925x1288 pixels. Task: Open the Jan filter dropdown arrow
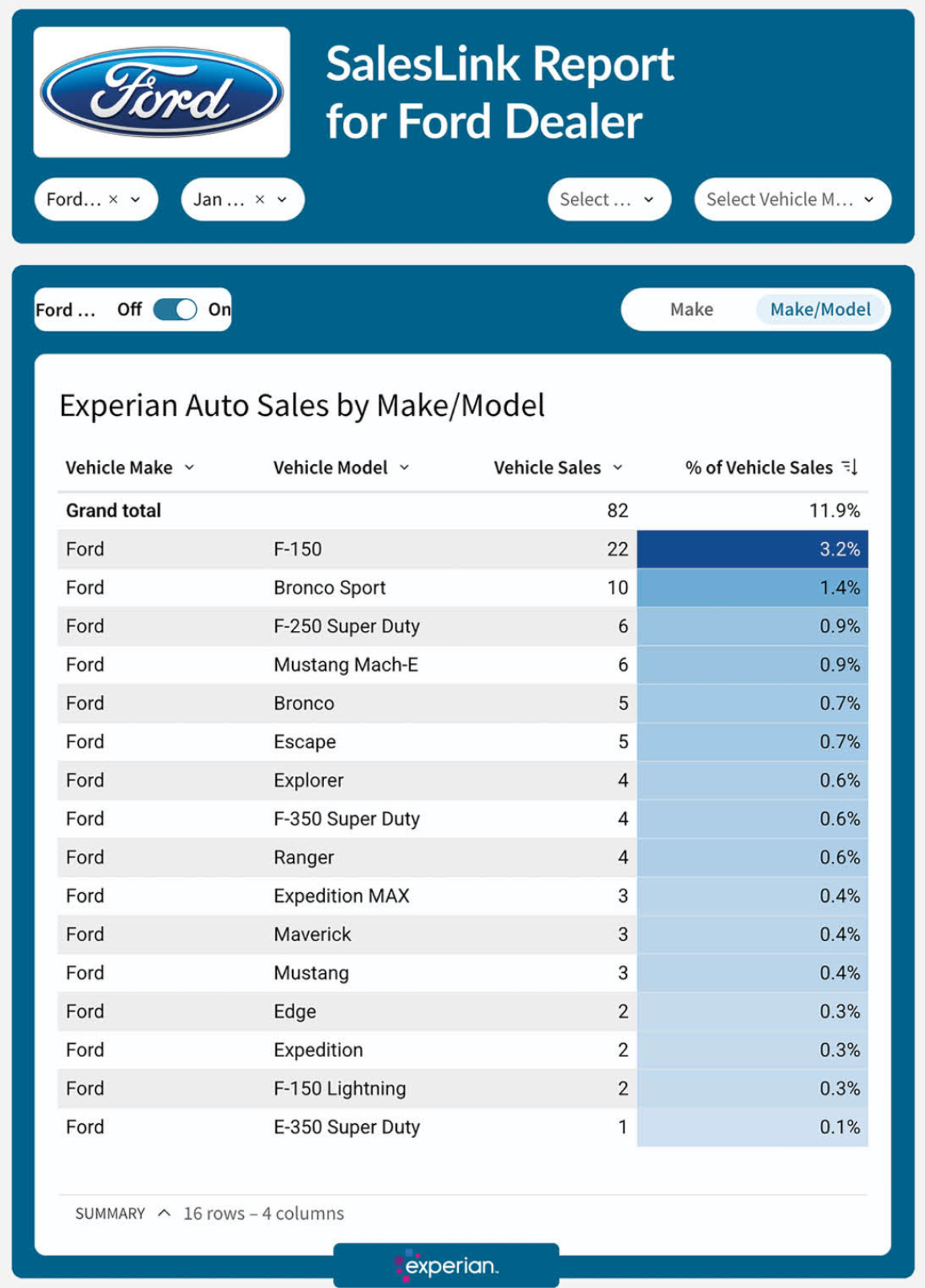pyautogui.click(x=282, y=200)
